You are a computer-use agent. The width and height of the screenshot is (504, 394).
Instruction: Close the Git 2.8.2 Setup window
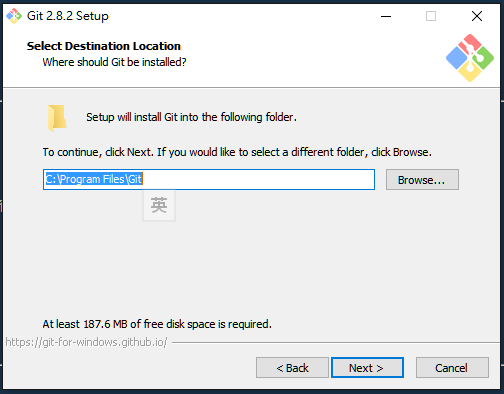coord(477,16)
